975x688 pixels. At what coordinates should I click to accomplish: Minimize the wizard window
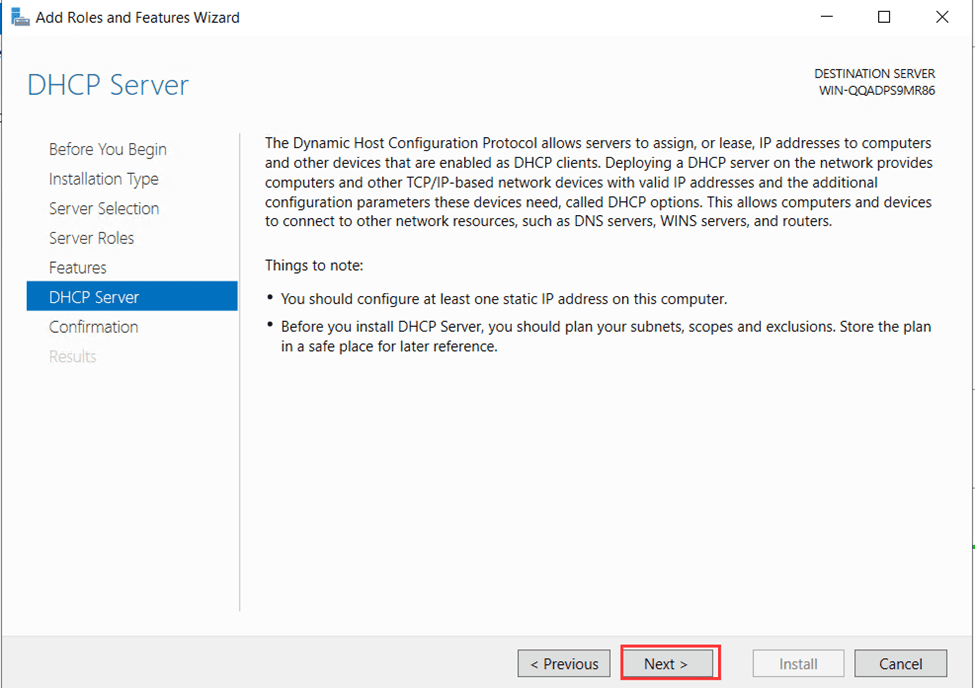[826, 17]
